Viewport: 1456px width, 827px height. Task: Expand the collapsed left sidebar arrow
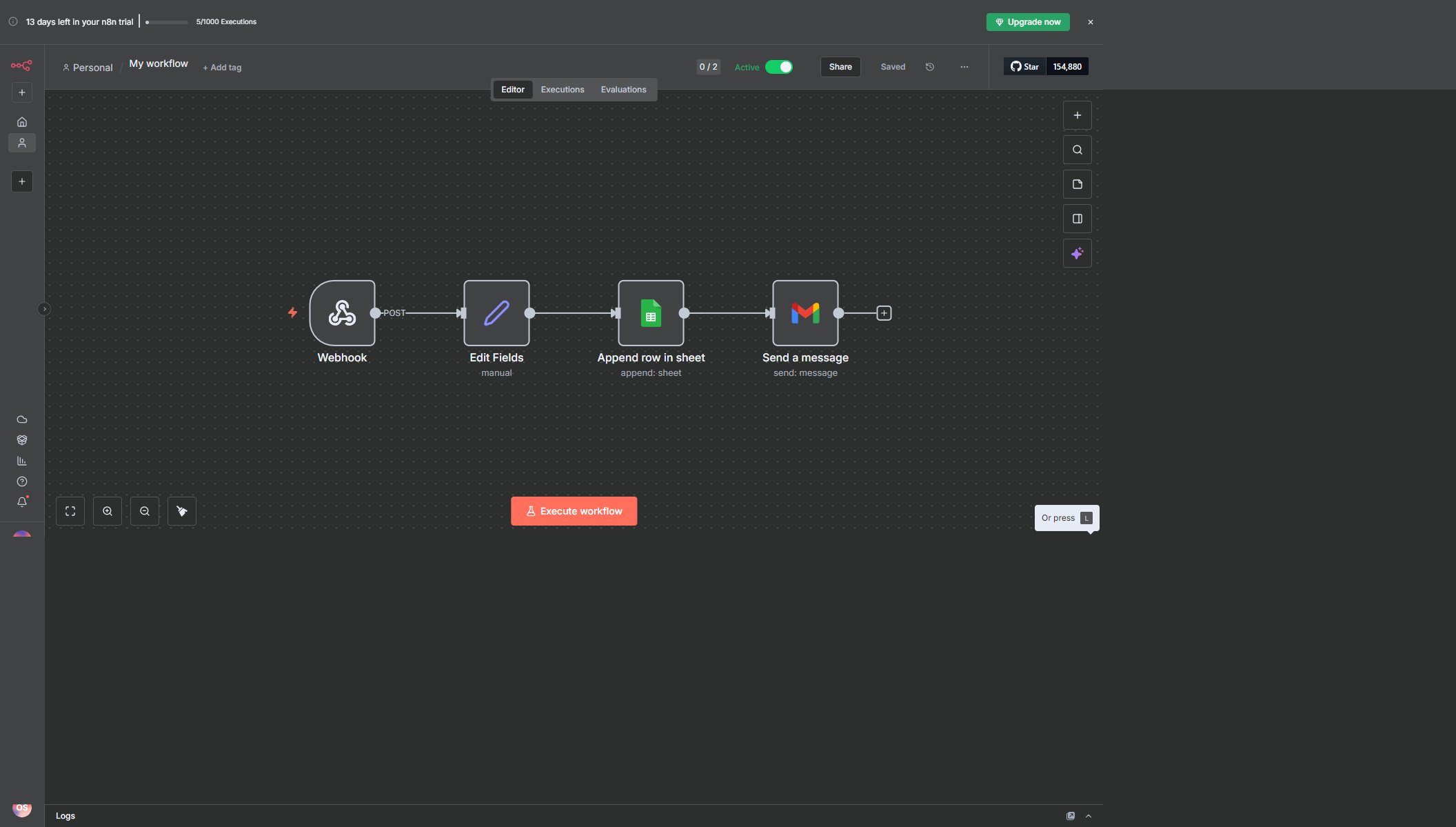(x=44, y=309)
